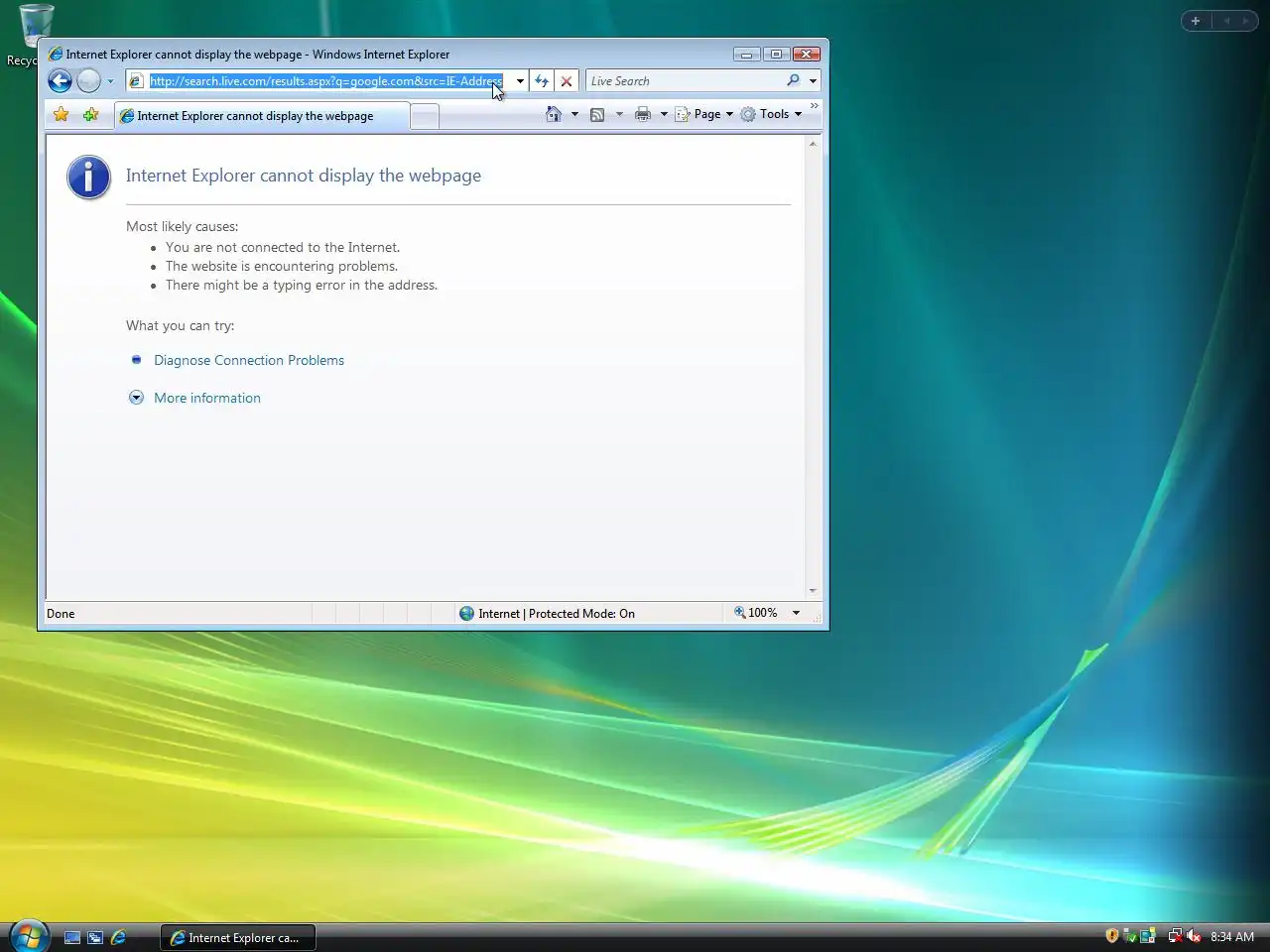Click the page scrollbar down arrow

[x=813, y=591]
